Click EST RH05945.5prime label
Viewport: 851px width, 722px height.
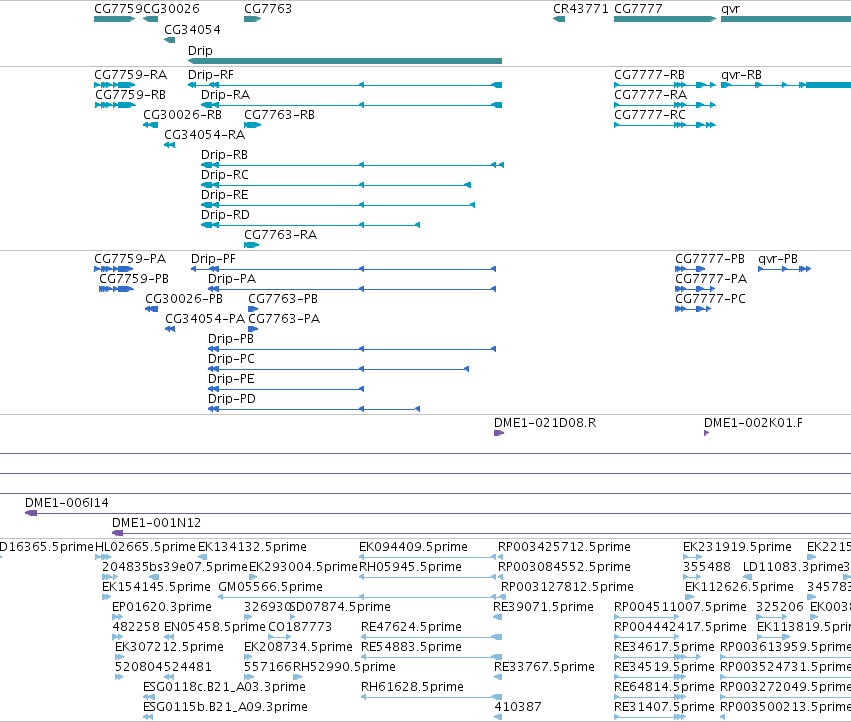(410, 567)
